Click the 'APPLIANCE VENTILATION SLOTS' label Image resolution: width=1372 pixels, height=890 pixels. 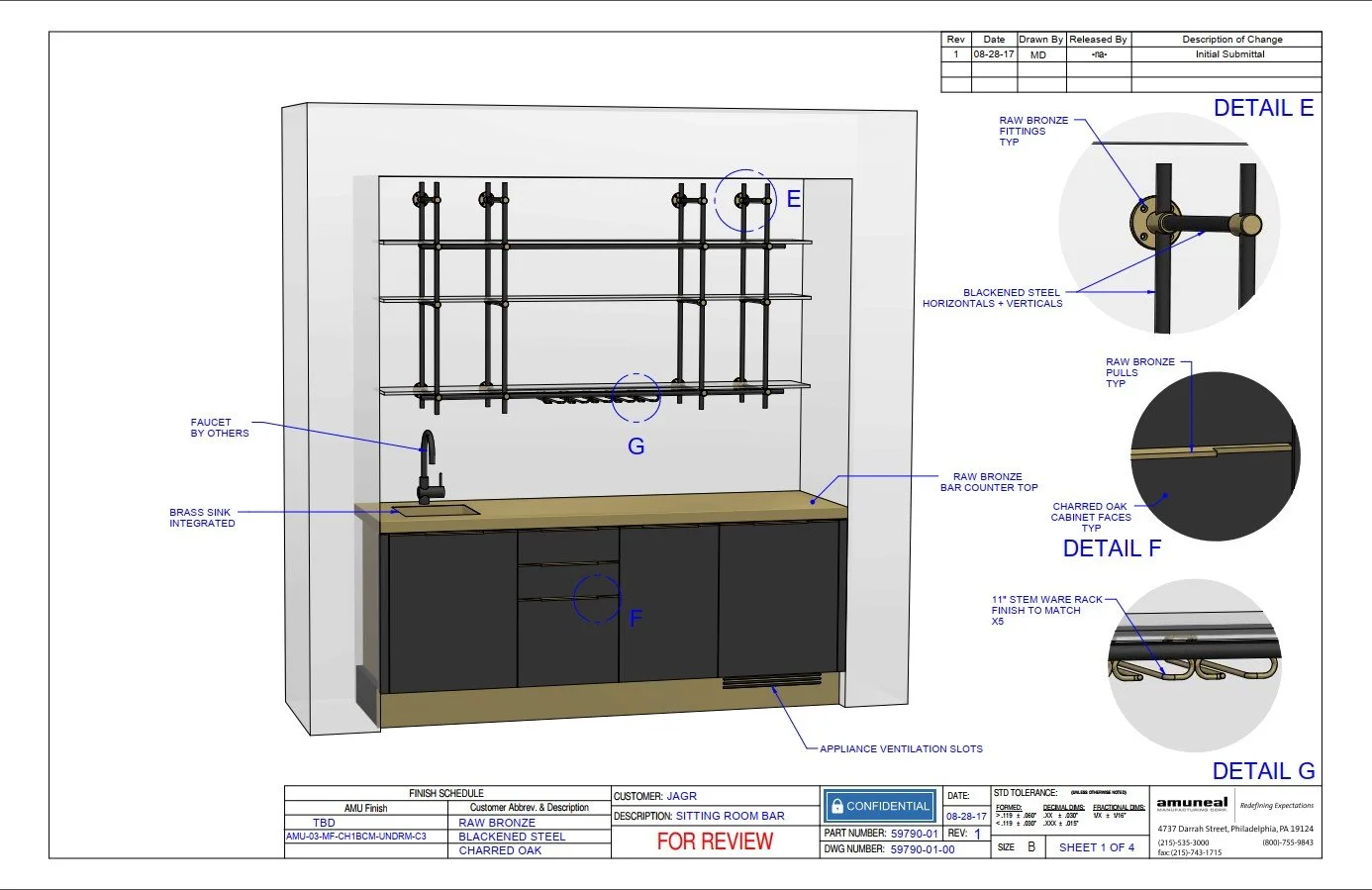point(901,749)
